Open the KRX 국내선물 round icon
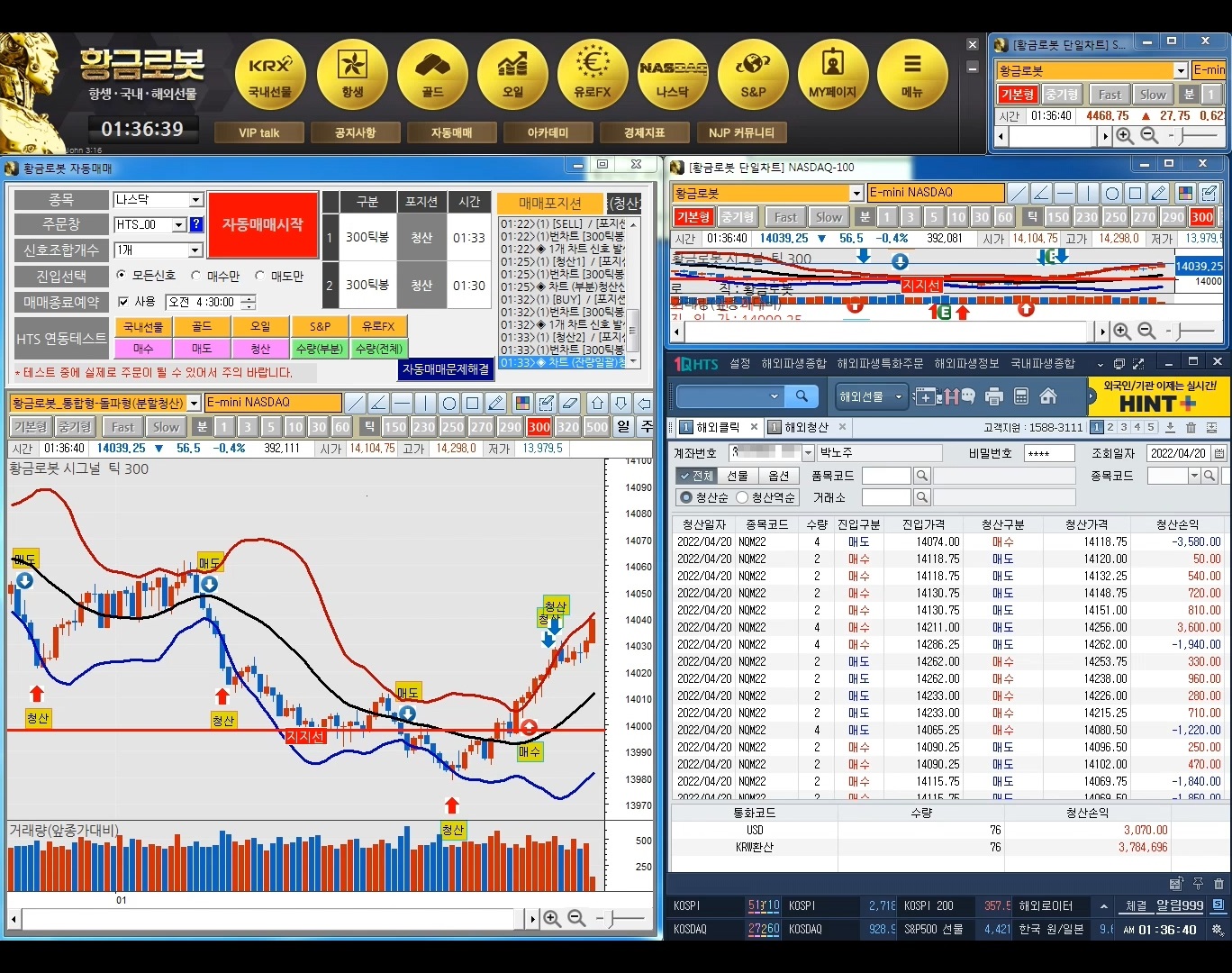1232x973 pixels. [270, 76]
